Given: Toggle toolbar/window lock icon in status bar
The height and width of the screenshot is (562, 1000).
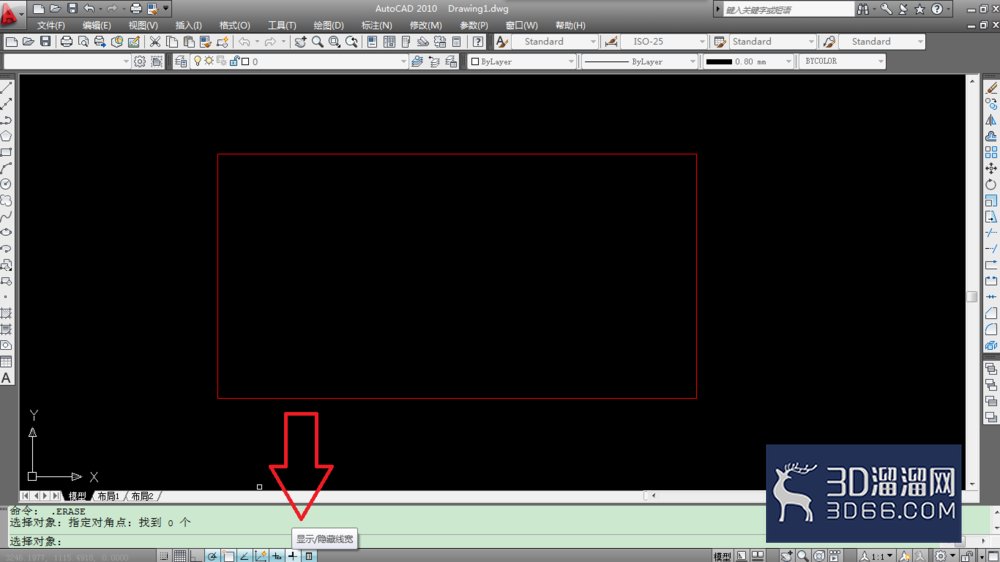Looking at the screenshot, I should (968, 556).
